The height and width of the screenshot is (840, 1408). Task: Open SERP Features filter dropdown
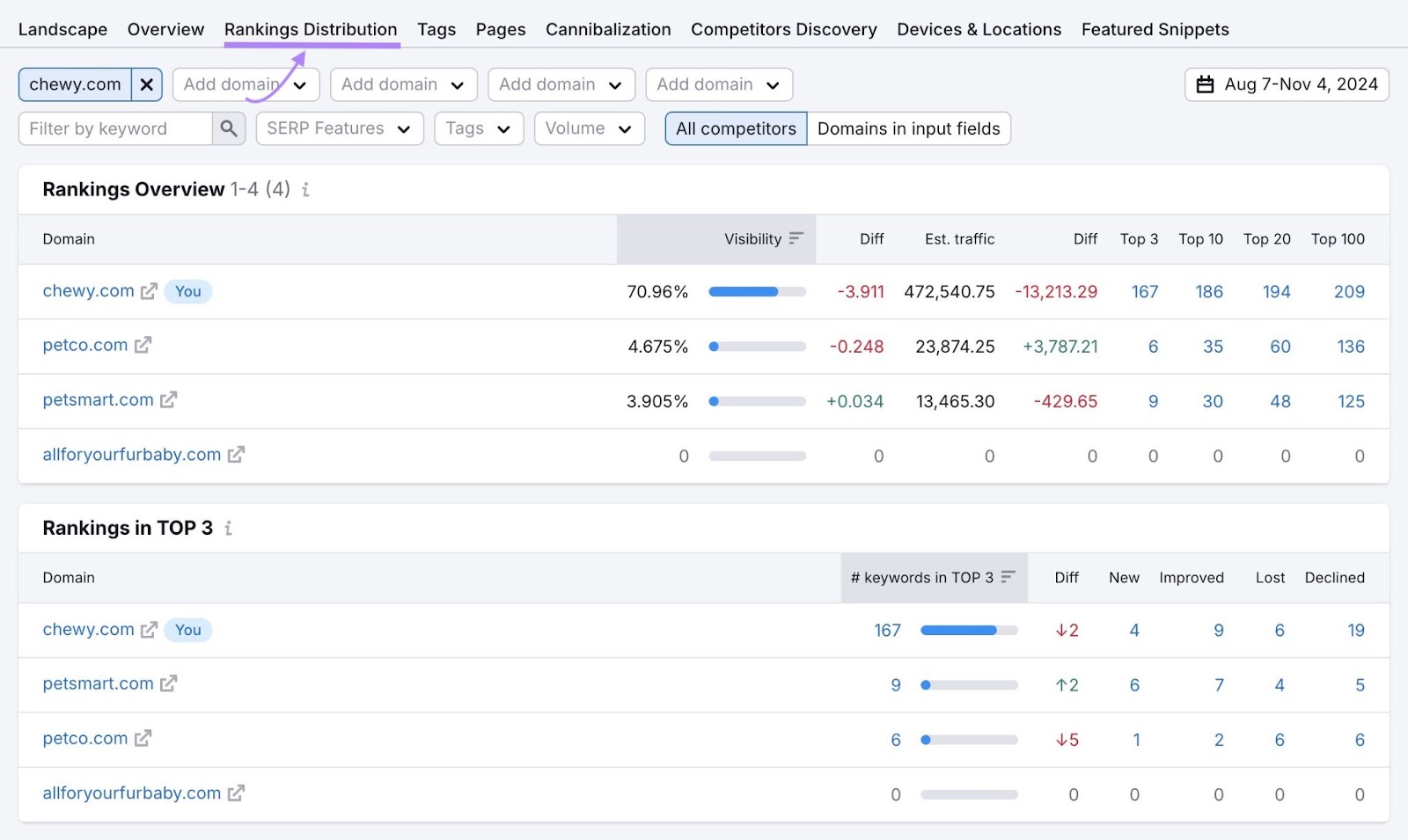click(340, 128)
